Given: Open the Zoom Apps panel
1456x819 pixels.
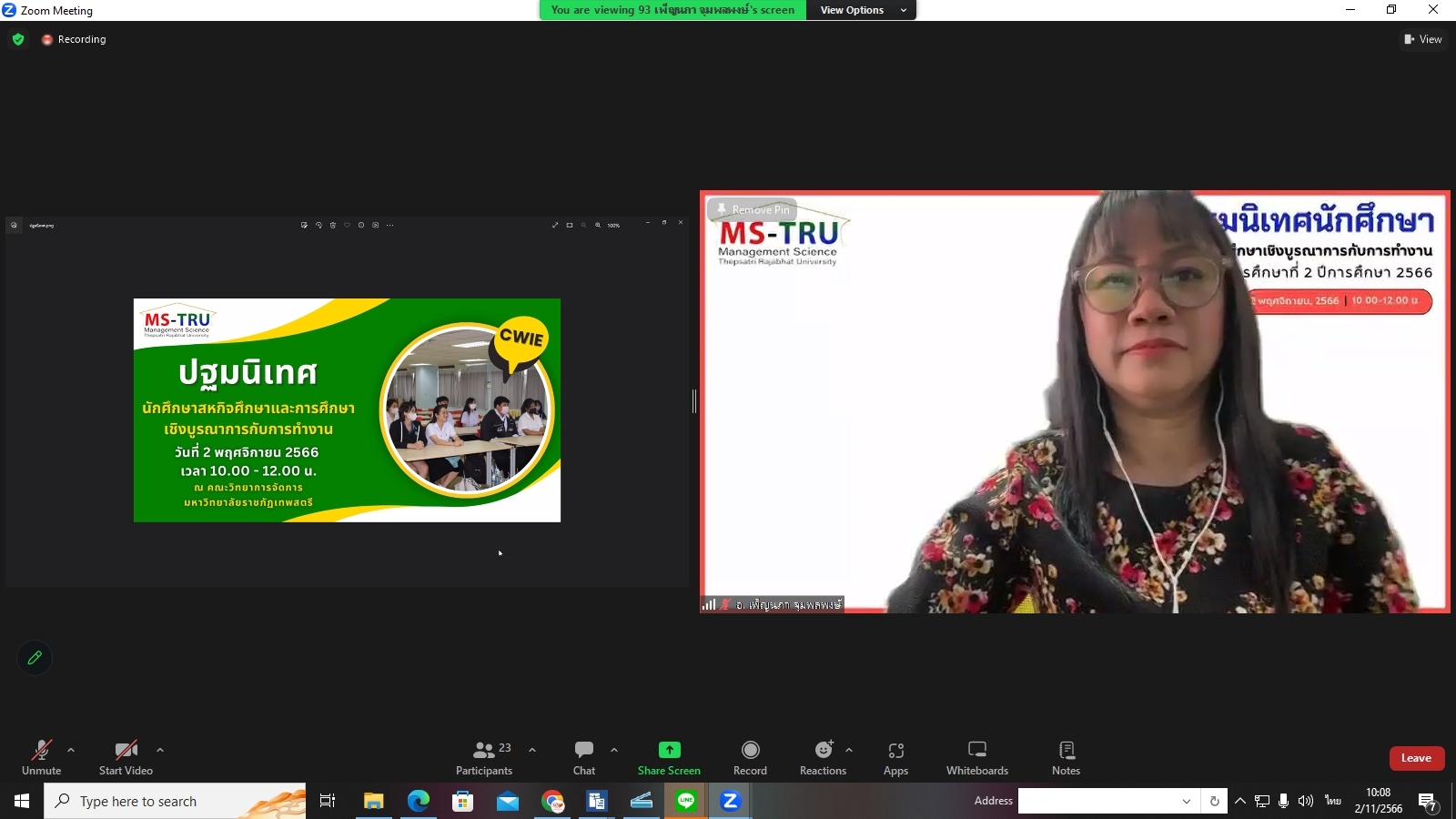Looking at the screenshot, I should [x=895, y=757].
